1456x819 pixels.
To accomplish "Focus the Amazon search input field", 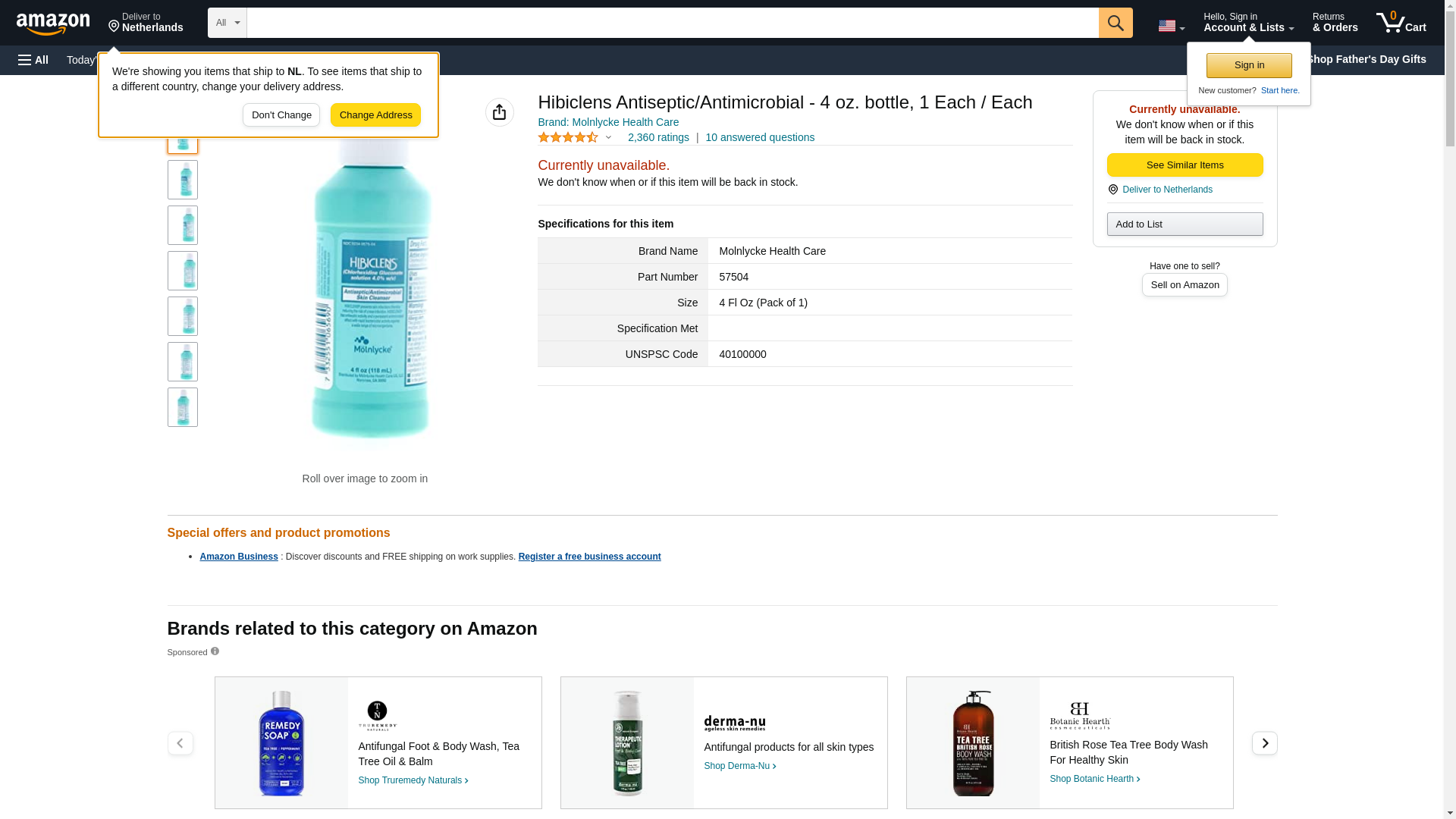I will (x=672, y=23).
